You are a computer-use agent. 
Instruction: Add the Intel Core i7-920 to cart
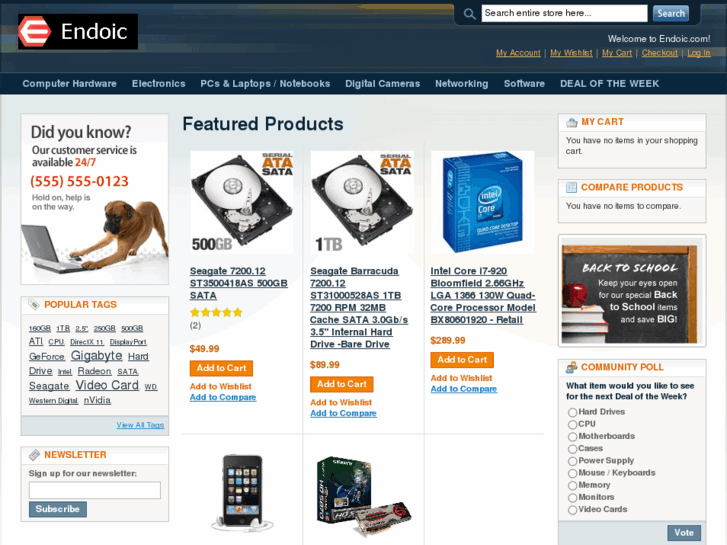click(462, 360)
